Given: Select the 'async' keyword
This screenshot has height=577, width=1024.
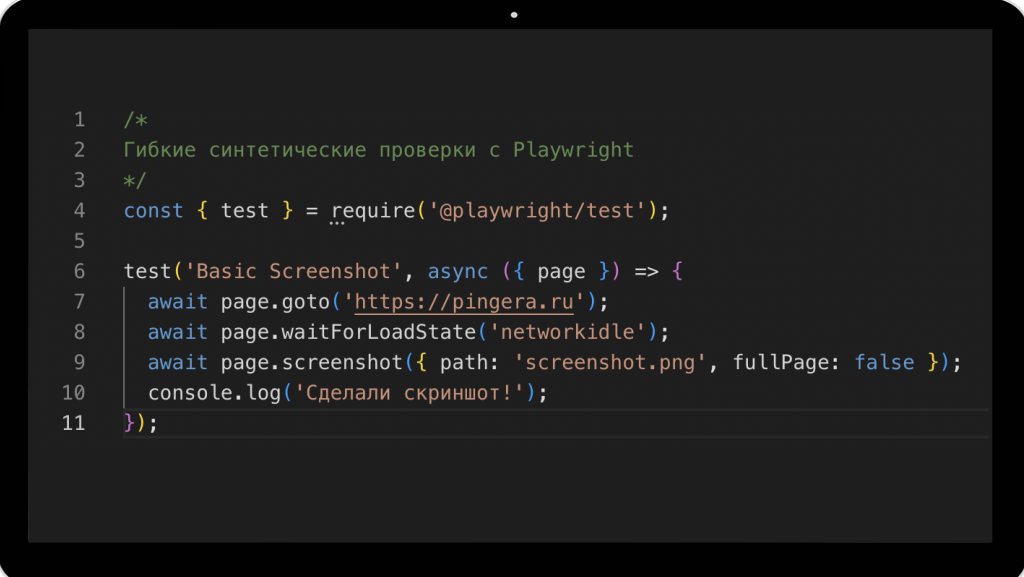Looking at the screenshot, I should tap(458, 272).
